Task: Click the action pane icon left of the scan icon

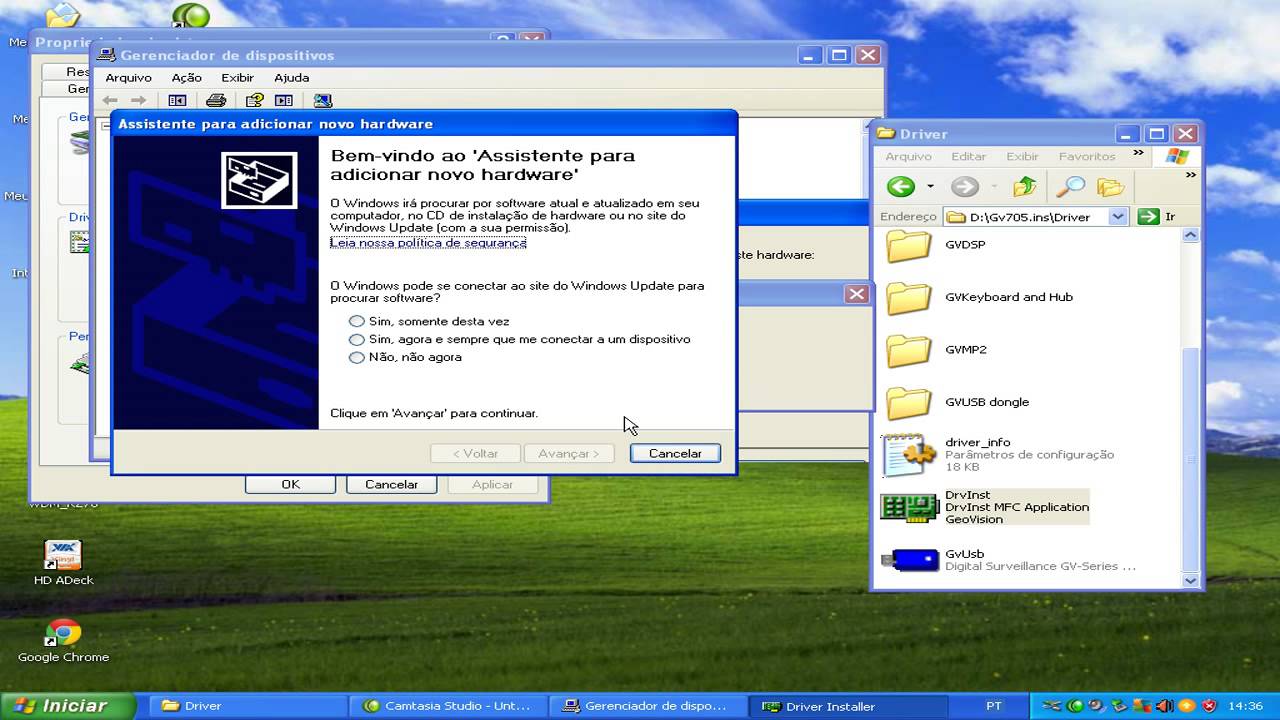Action: pos(284,100)
